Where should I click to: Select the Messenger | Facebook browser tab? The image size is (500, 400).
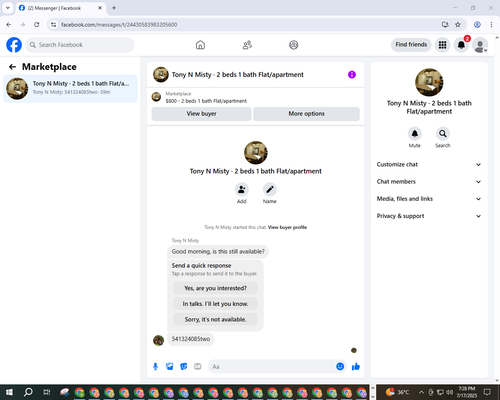61,8
